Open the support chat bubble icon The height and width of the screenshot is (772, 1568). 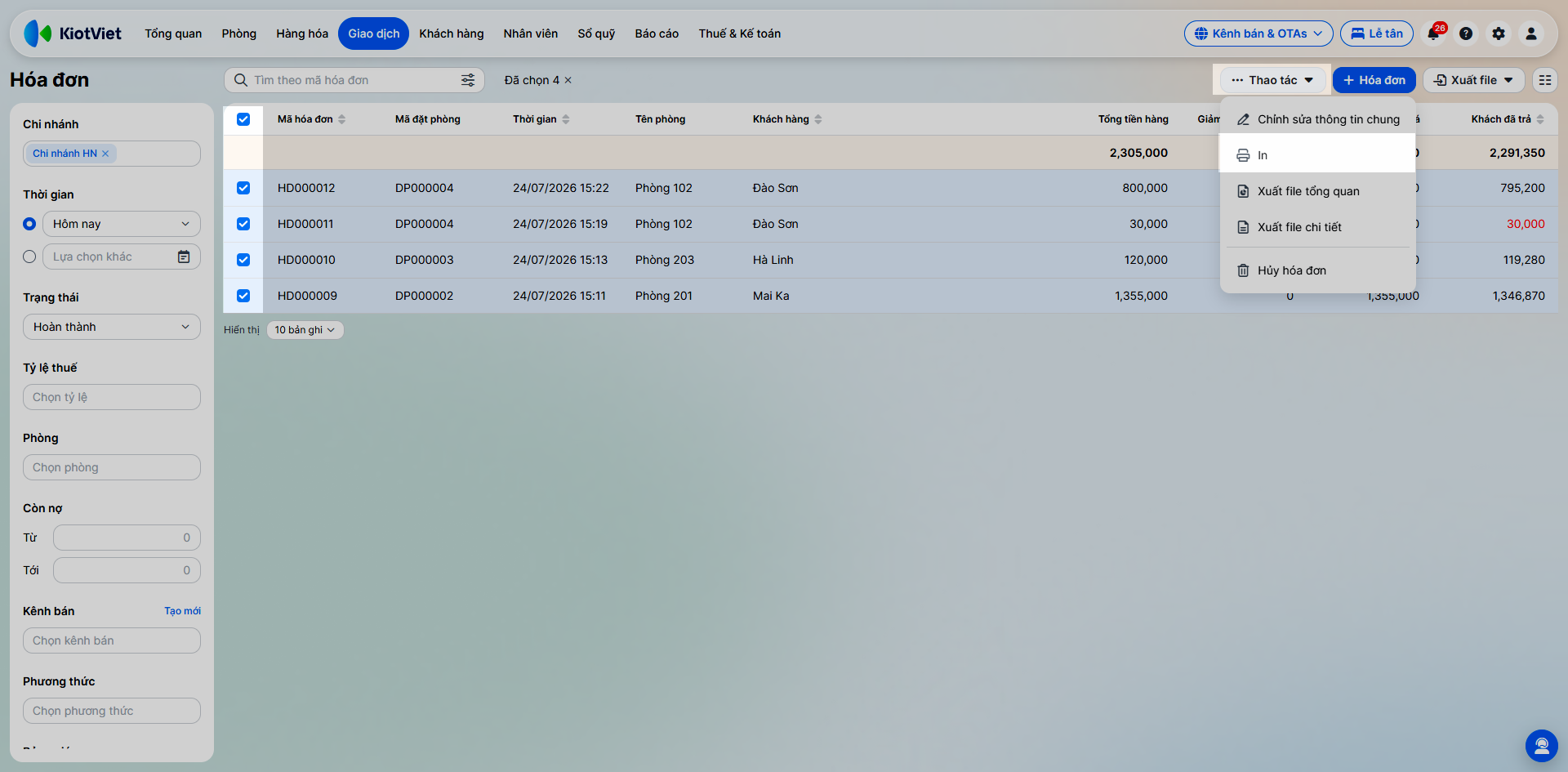(1542, 745)
